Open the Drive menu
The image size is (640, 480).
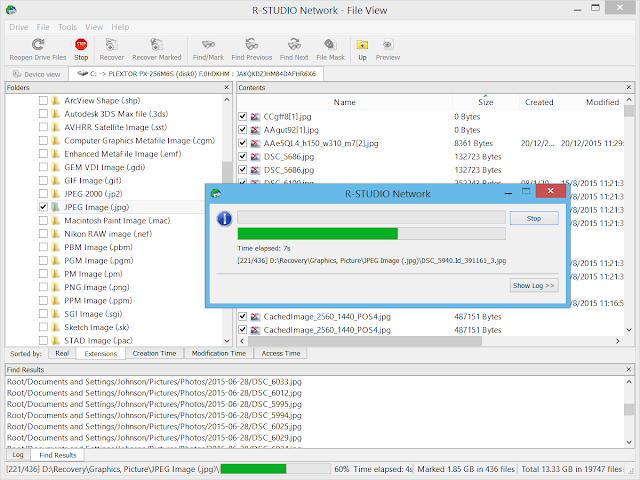[19, 27]
